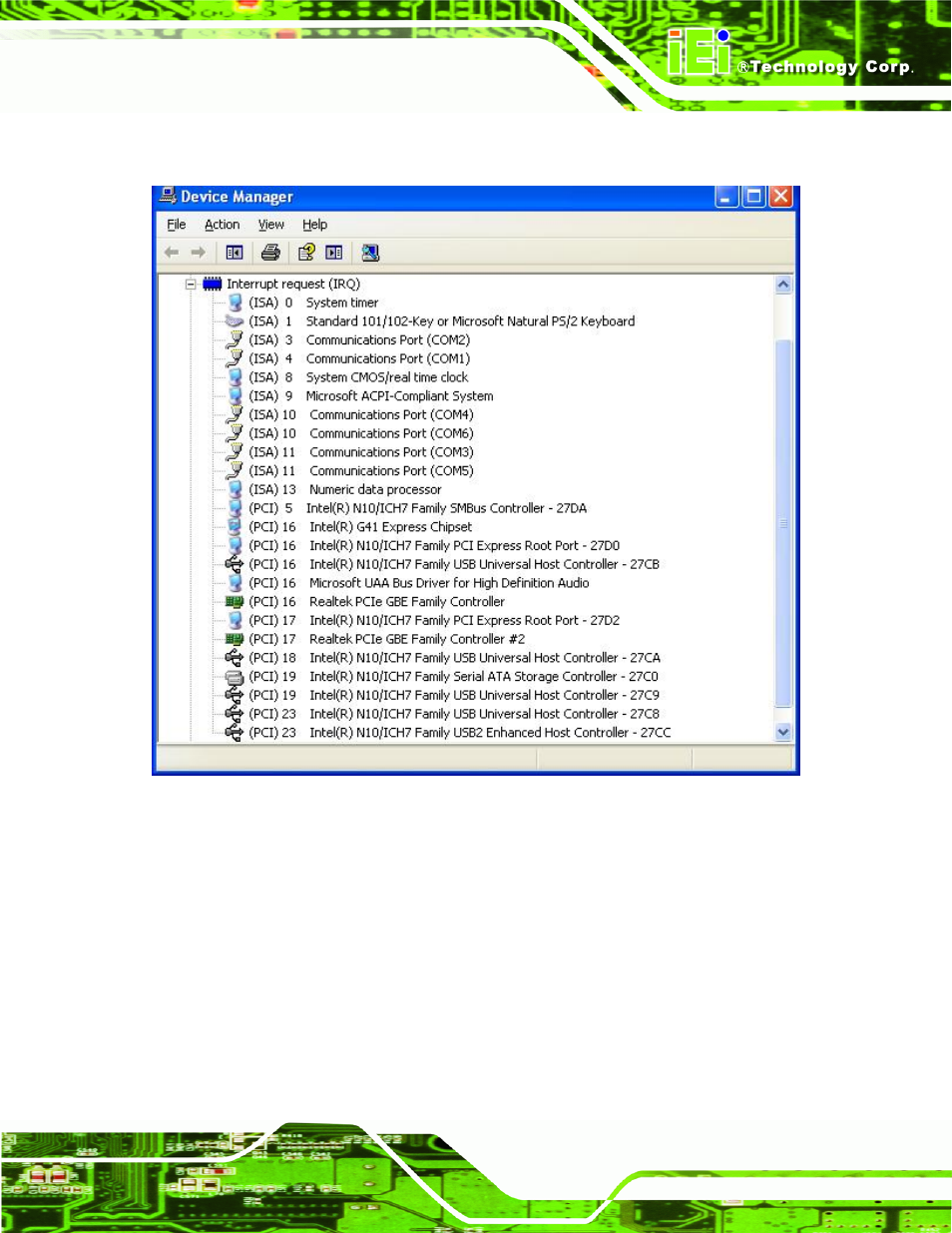Click the scrollbar up arrow
This screenshot has height=1233, width=952.
(x=783, y=285)
